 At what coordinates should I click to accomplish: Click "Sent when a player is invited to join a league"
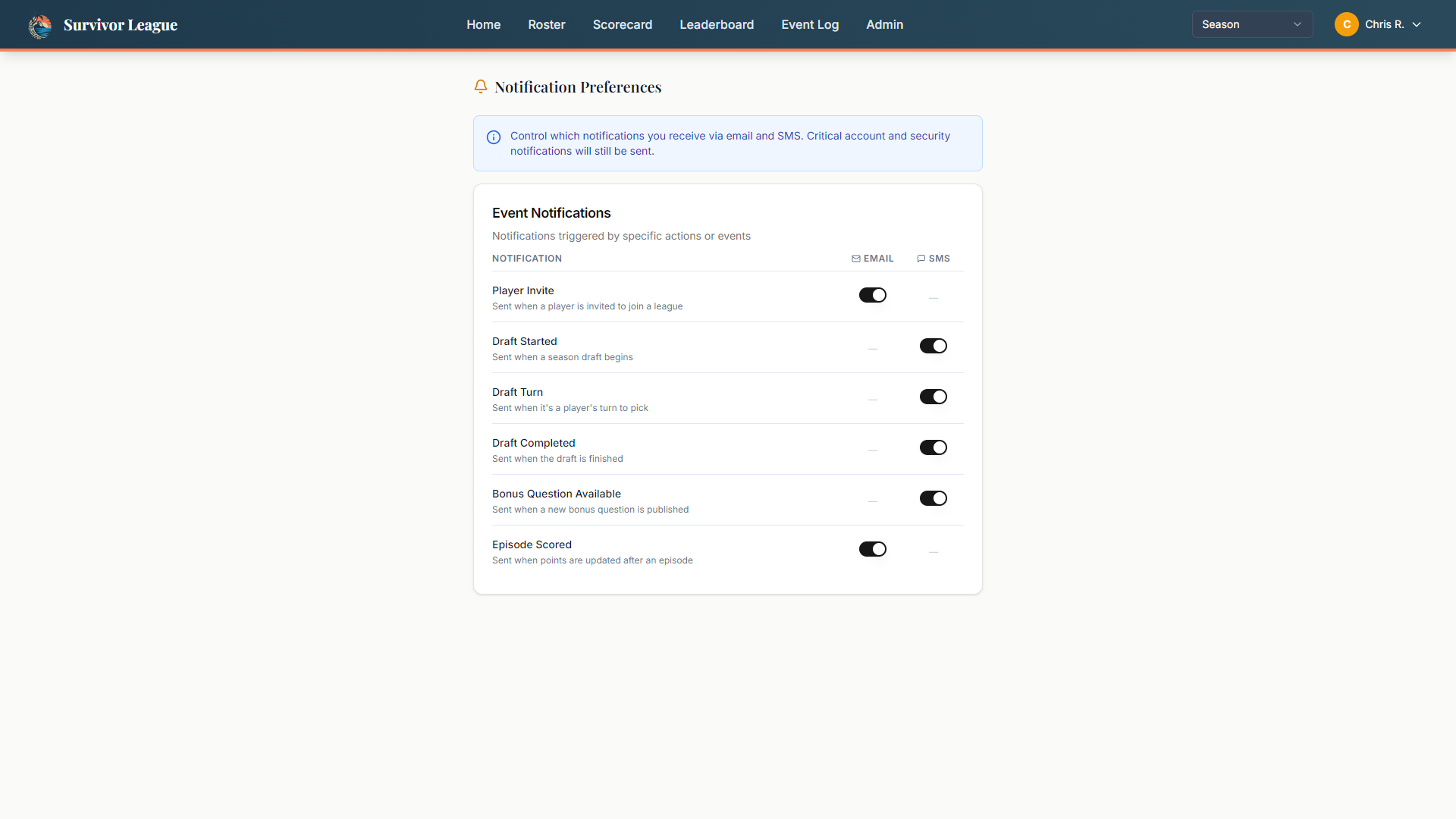coord(588,306)
